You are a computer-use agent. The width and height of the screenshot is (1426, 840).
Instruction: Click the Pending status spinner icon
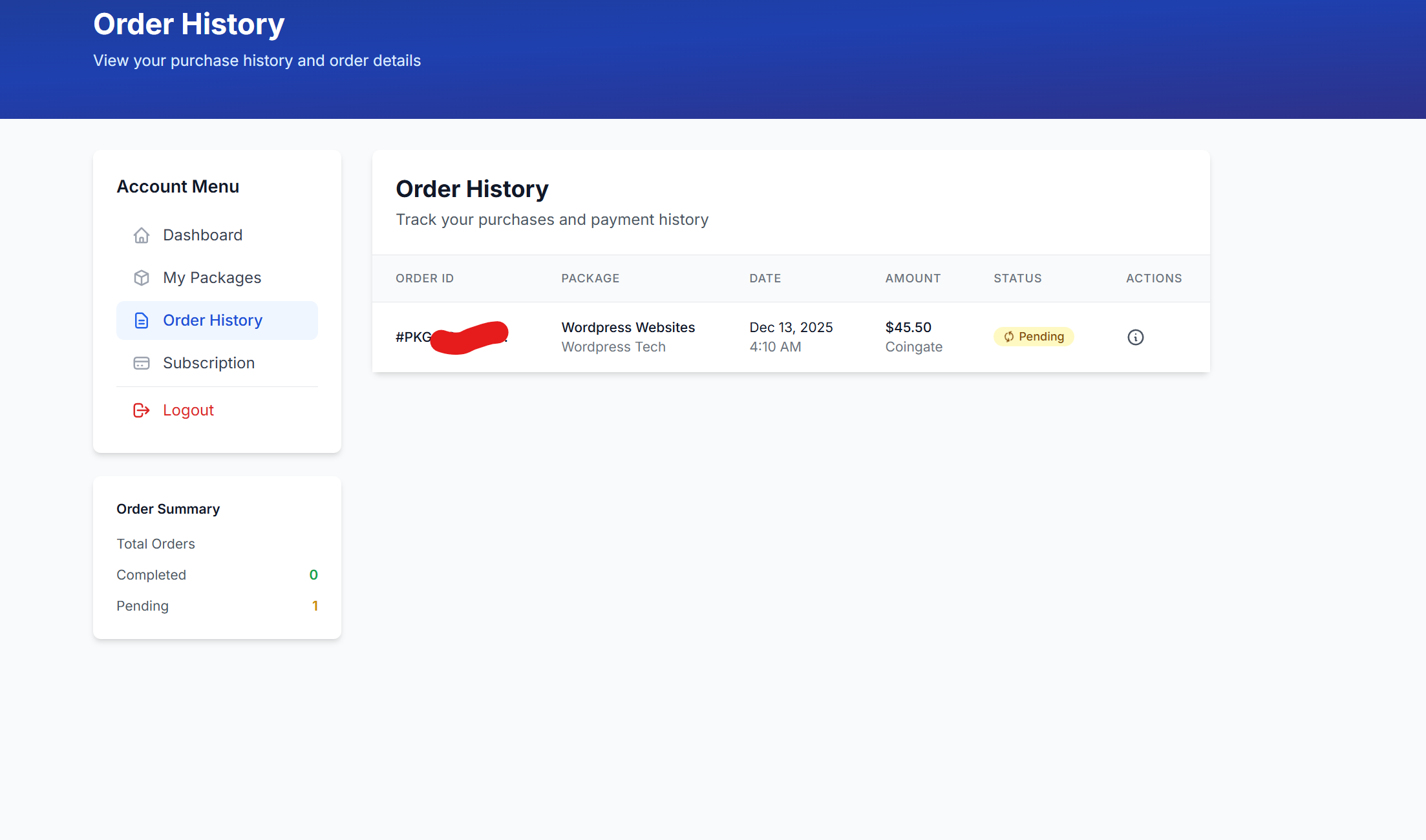(1009, 337)
